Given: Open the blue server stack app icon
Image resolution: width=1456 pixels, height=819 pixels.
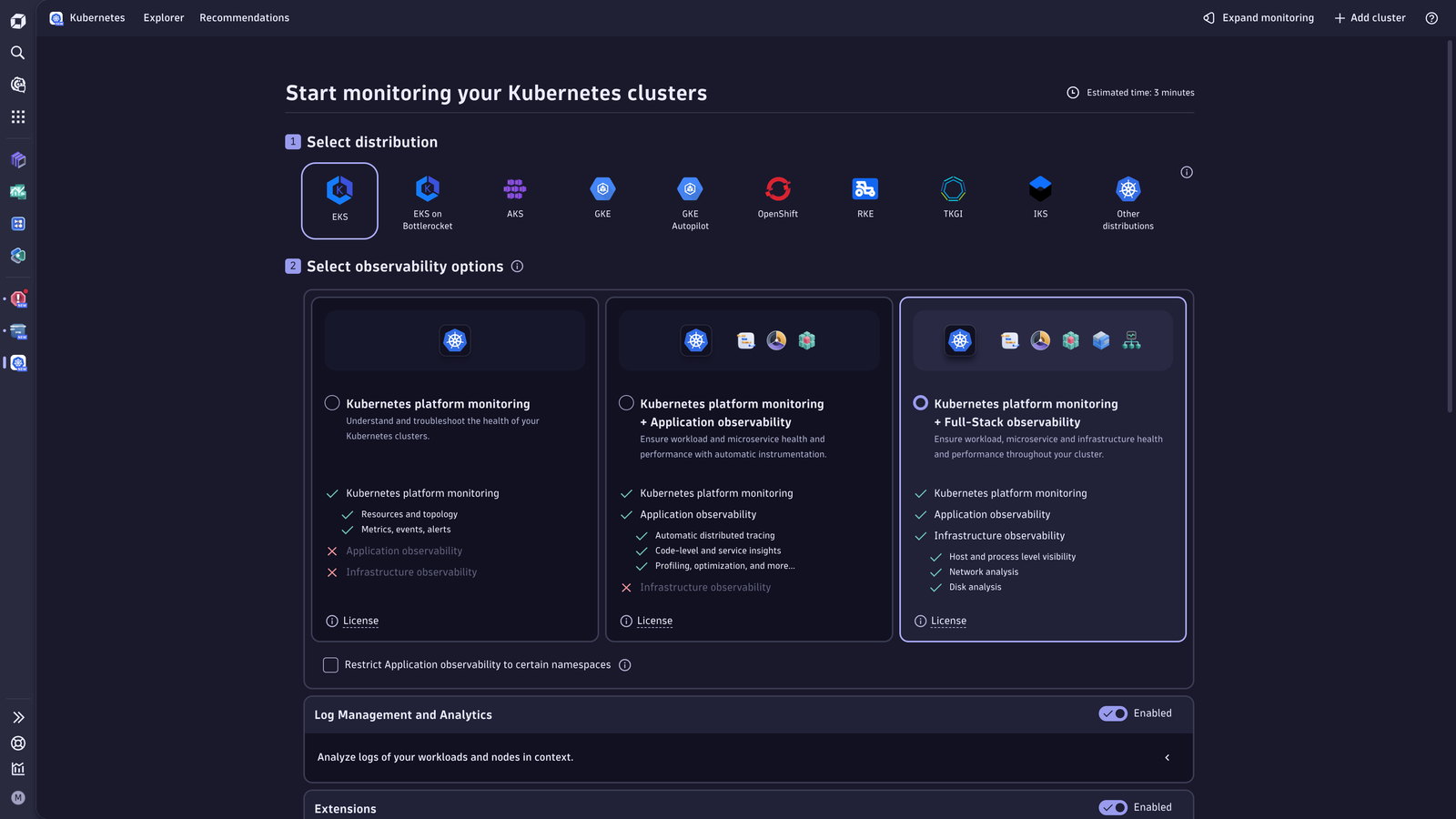Looking at the screenshot, I should (x=18, y=331).
